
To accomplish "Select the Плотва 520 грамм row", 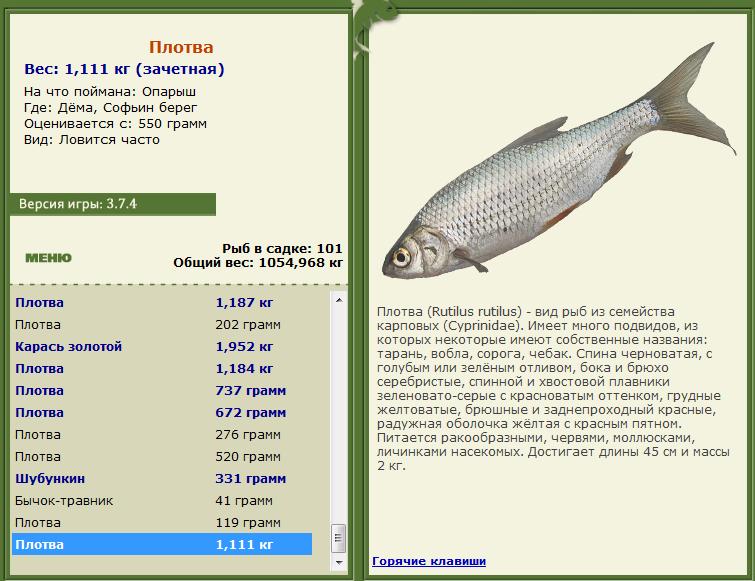I will [162, 457].
